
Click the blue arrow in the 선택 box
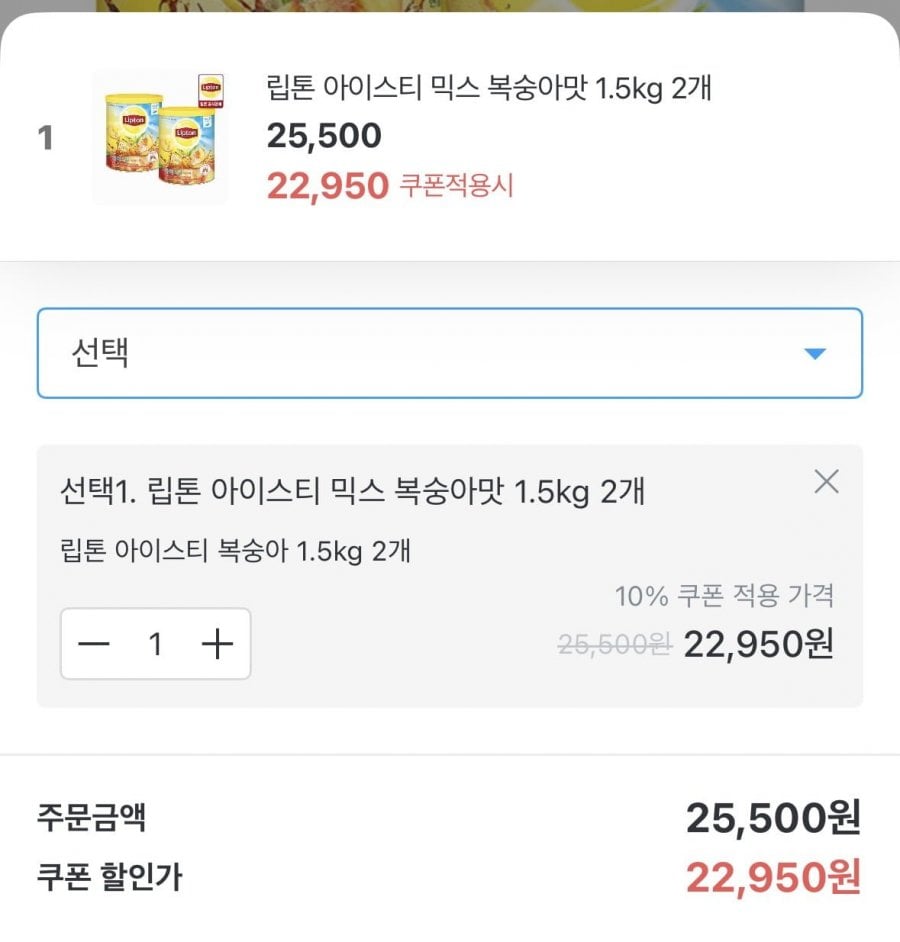[816, 353]
